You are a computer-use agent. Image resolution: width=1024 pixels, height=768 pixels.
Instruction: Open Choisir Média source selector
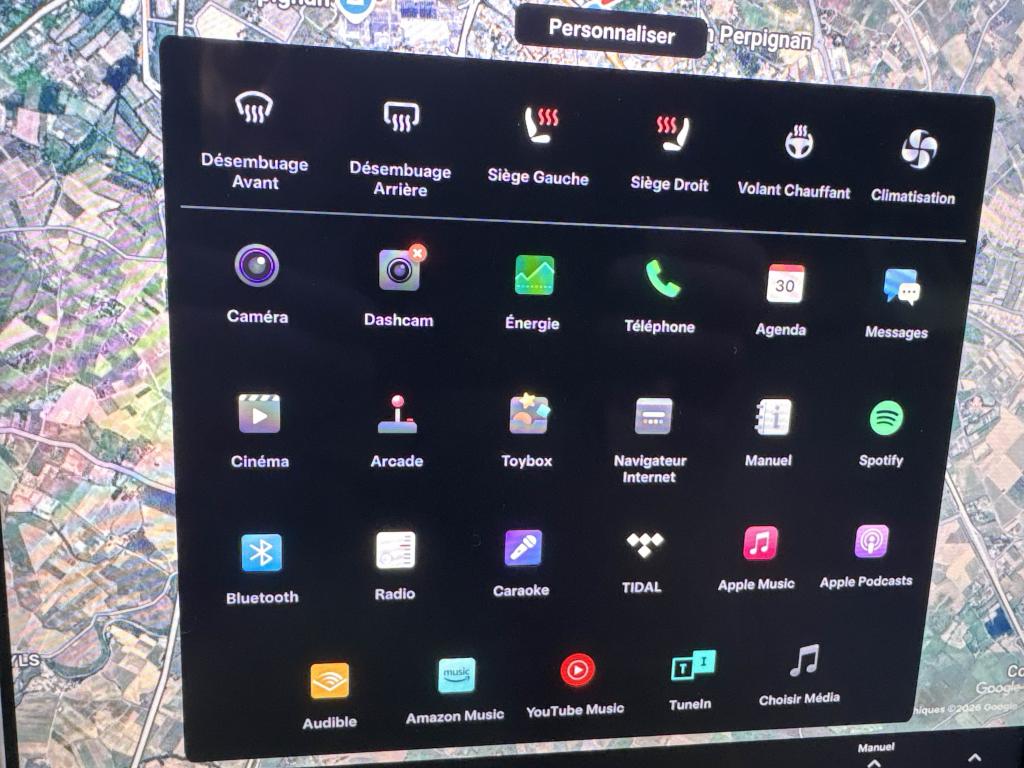(x=803, y=660)
